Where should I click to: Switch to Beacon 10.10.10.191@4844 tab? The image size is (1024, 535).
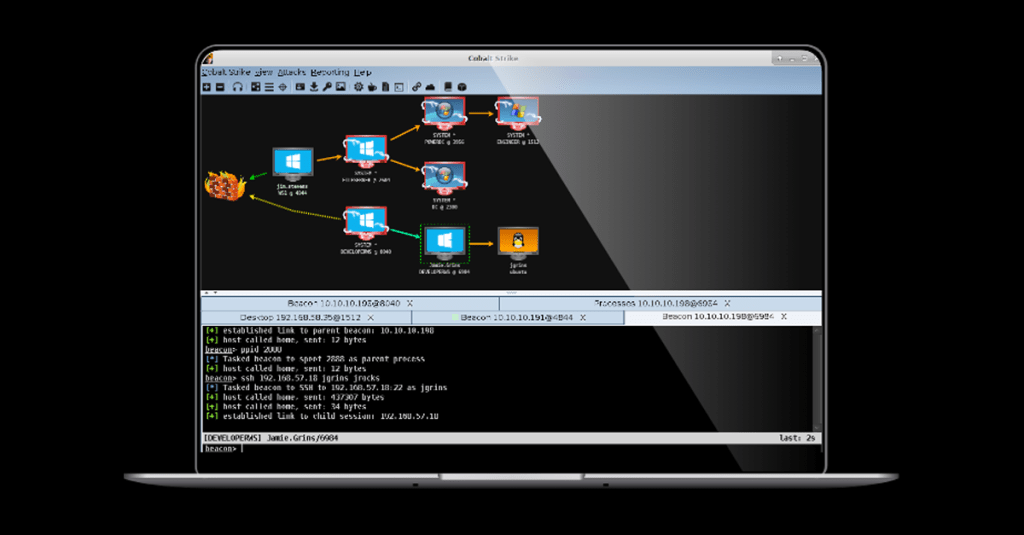coord(519,317)
